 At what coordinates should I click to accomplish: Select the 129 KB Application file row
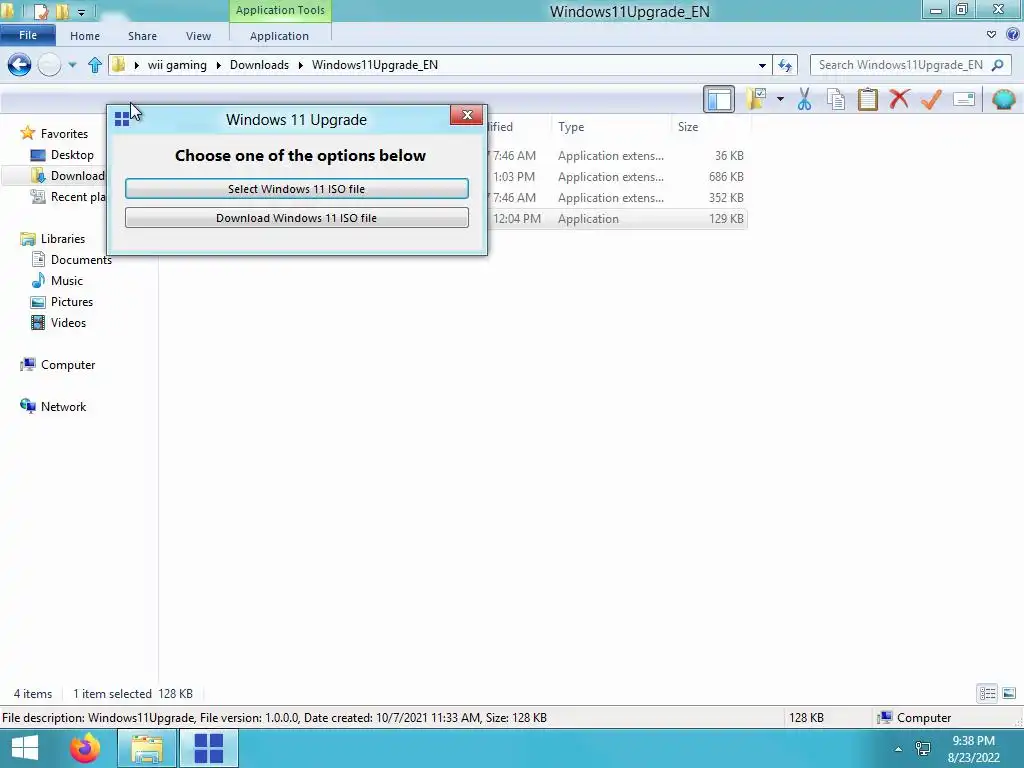tap(617, 219)
